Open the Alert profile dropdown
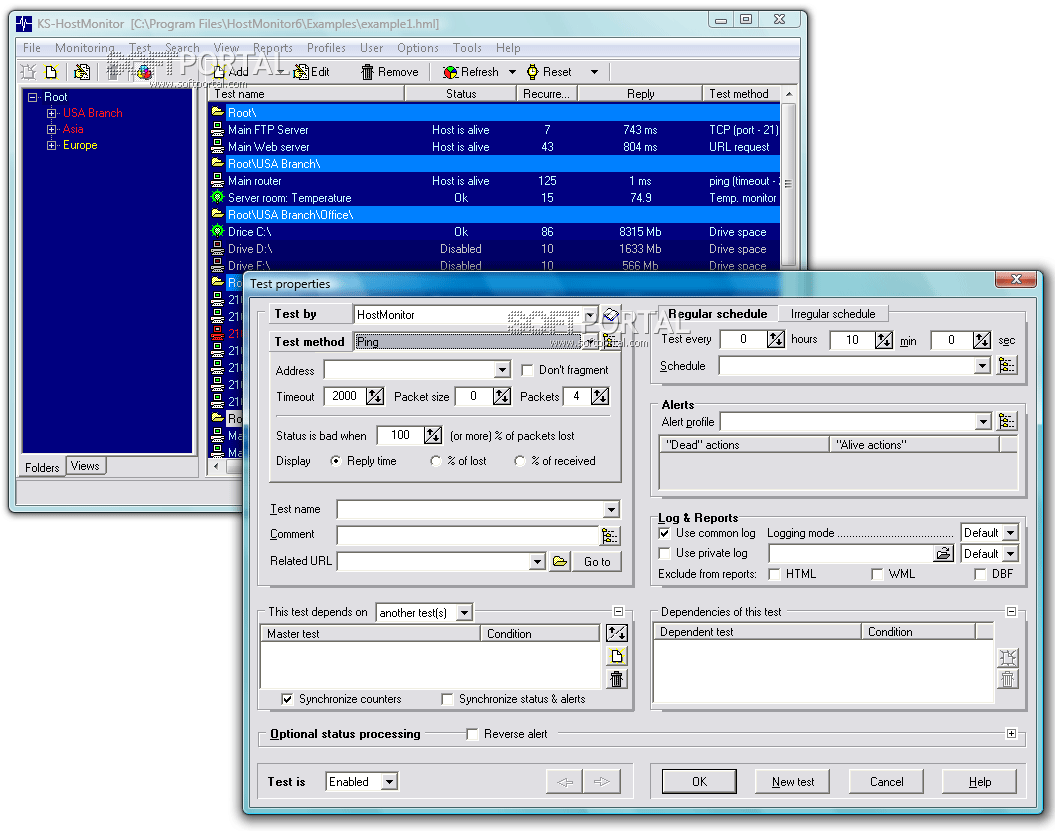The height and width of the screenshot is (831, 1055). tap(982, 422)
